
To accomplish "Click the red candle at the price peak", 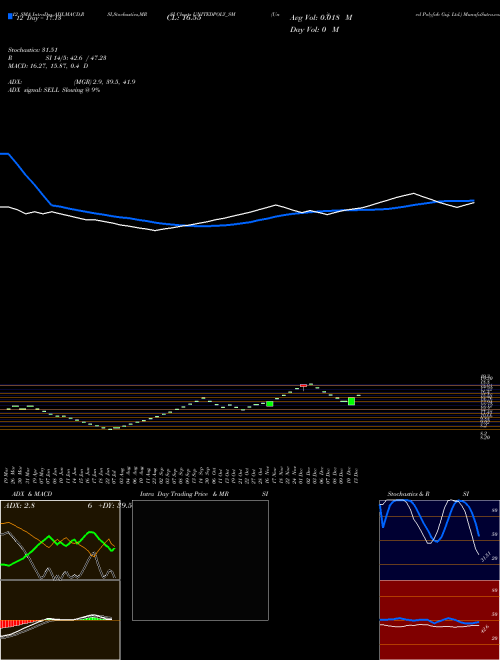I will coord(303,386).
